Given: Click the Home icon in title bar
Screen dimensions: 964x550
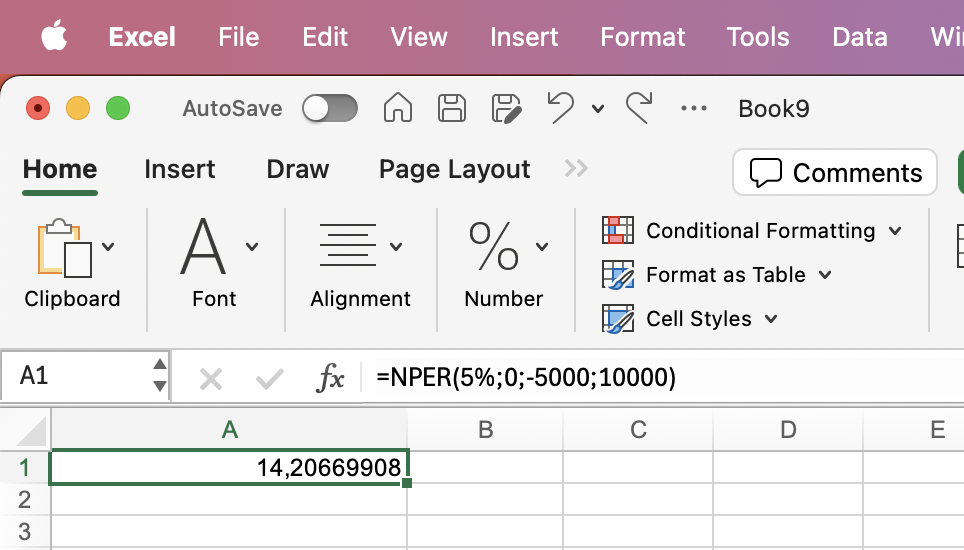Looking at the screenshot, I should pyautogui.click(x=398, y=108).
